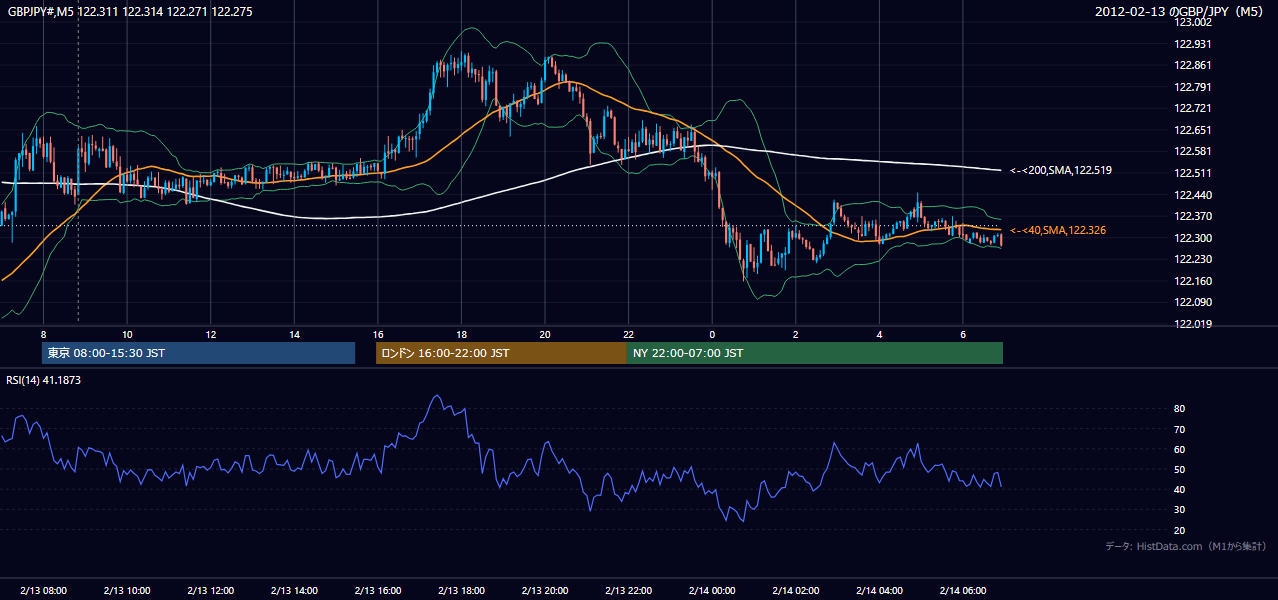Click price axis value 122.581
The height and width of the screenshot is (600, 1278).
1193,152
